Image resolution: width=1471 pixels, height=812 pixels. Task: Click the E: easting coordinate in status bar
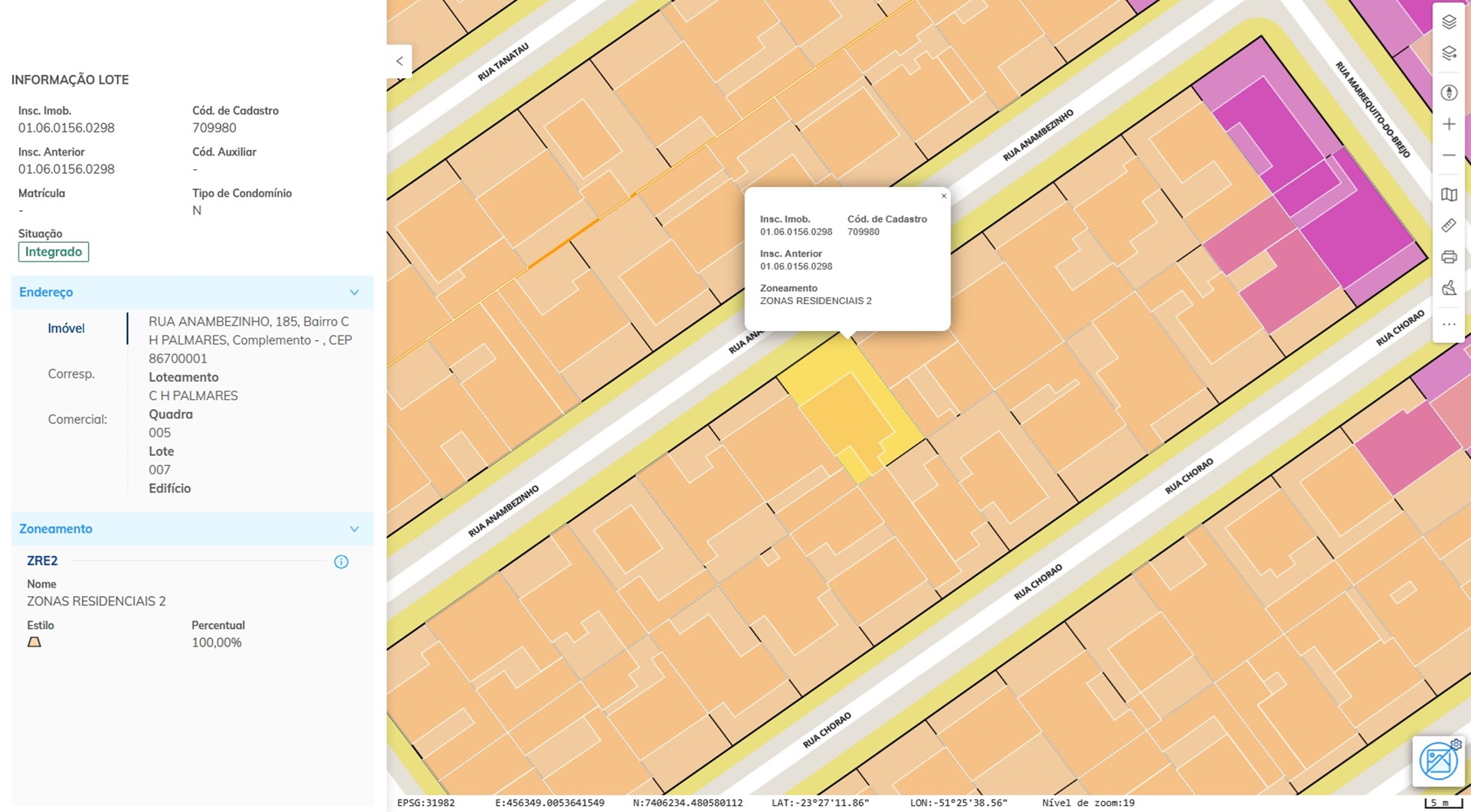pos(549,803)
